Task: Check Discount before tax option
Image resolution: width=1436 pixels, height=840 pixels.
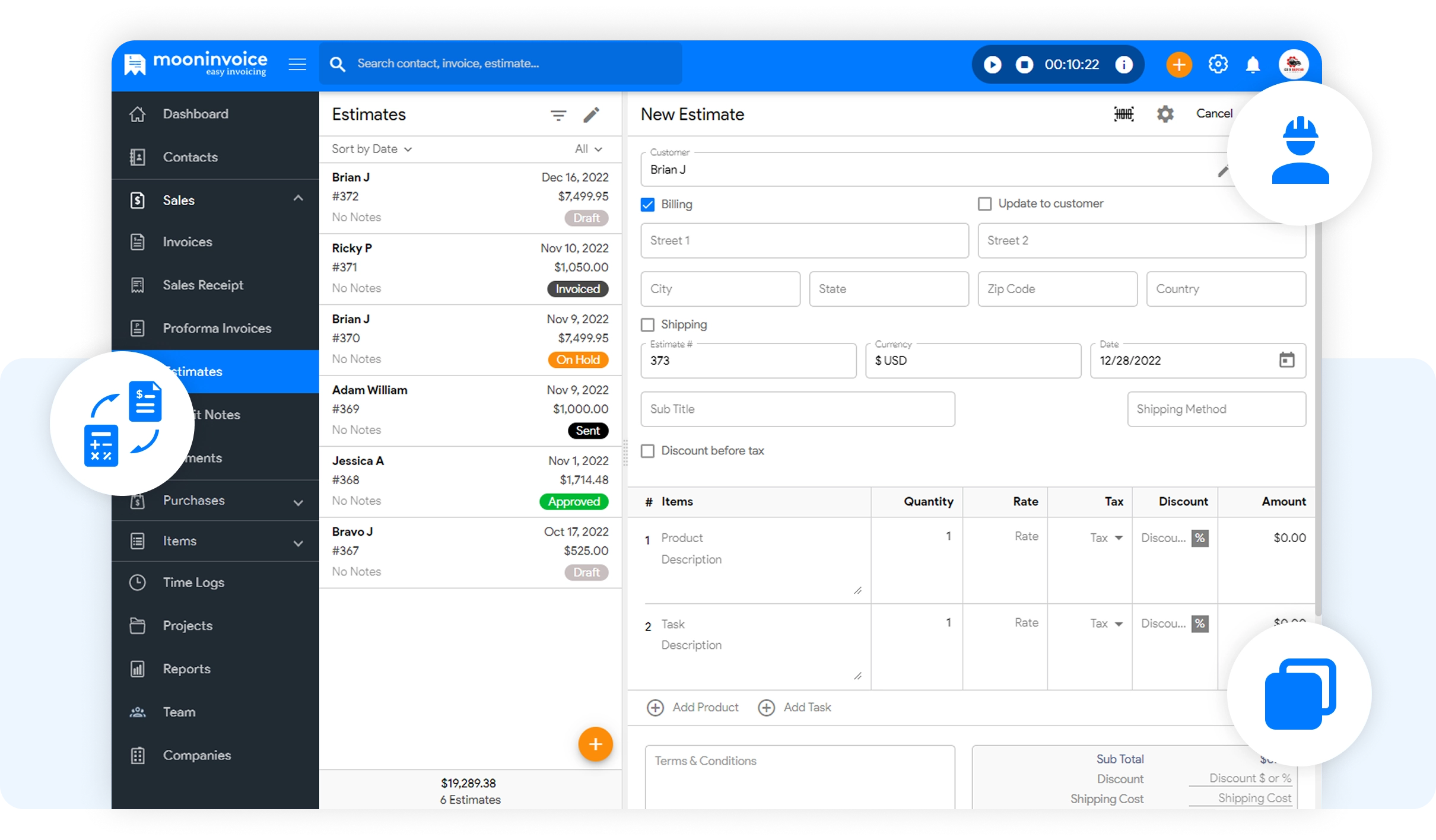Action: pyautogui.click(x=648, y=451)
